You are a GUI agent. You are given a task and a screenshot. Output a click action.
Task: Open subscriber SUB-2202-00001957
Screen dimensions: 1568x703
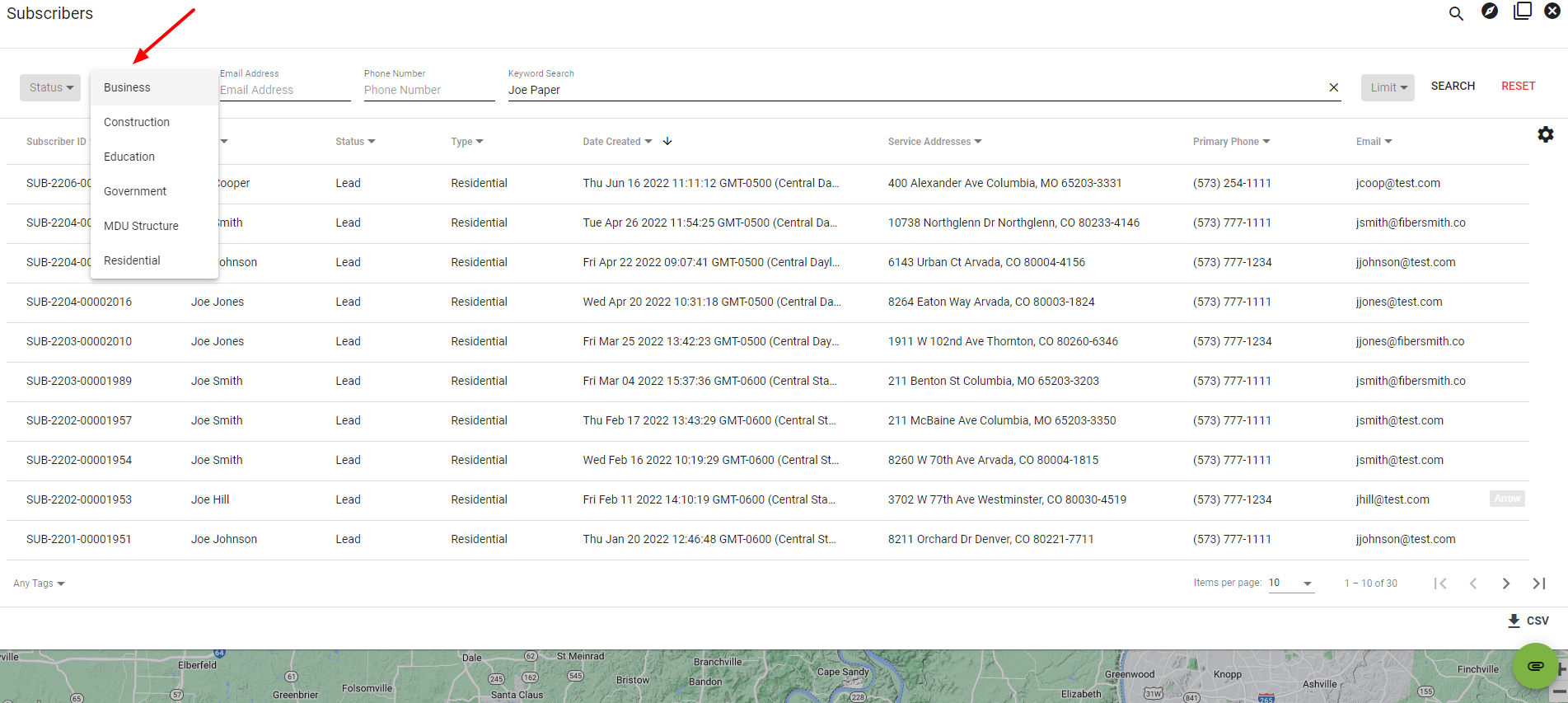(79, 420)
